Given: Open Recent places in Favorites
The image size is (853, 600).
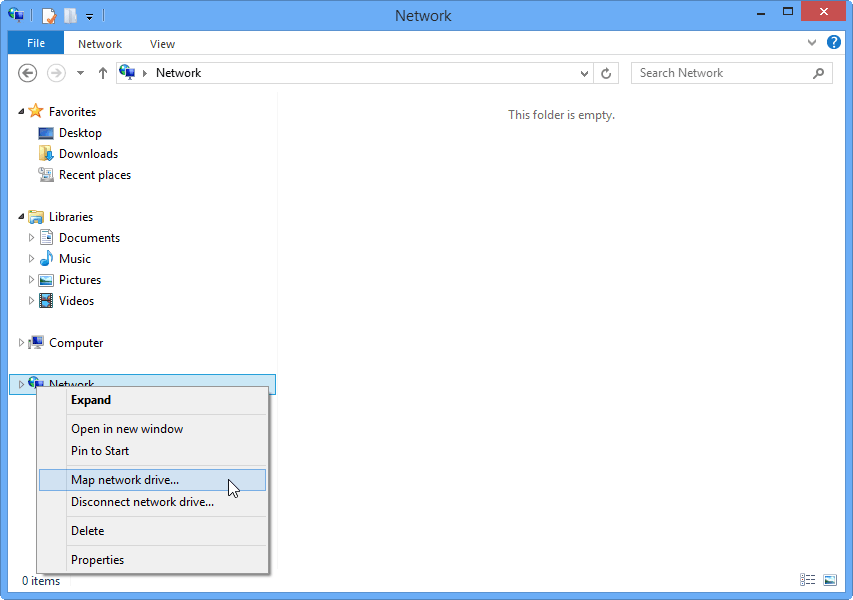Looking at the screenshot, I should (95, 175).
